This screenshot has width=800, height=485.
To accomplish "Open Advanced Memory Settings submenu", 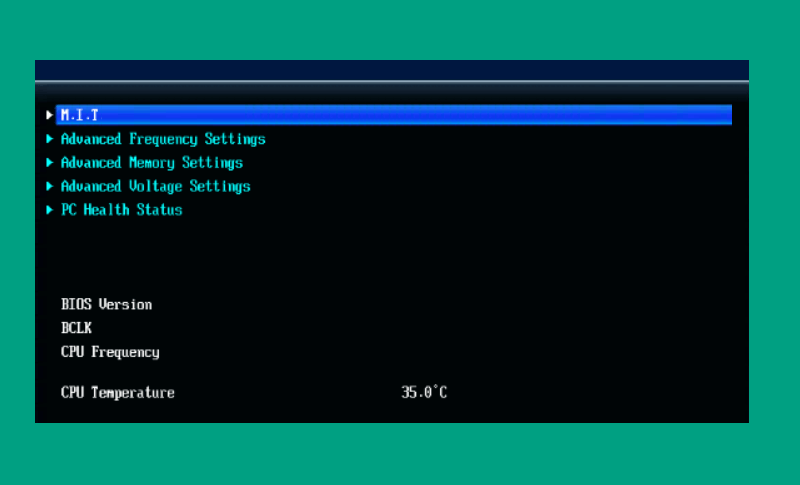I will (x=152, y=163).
